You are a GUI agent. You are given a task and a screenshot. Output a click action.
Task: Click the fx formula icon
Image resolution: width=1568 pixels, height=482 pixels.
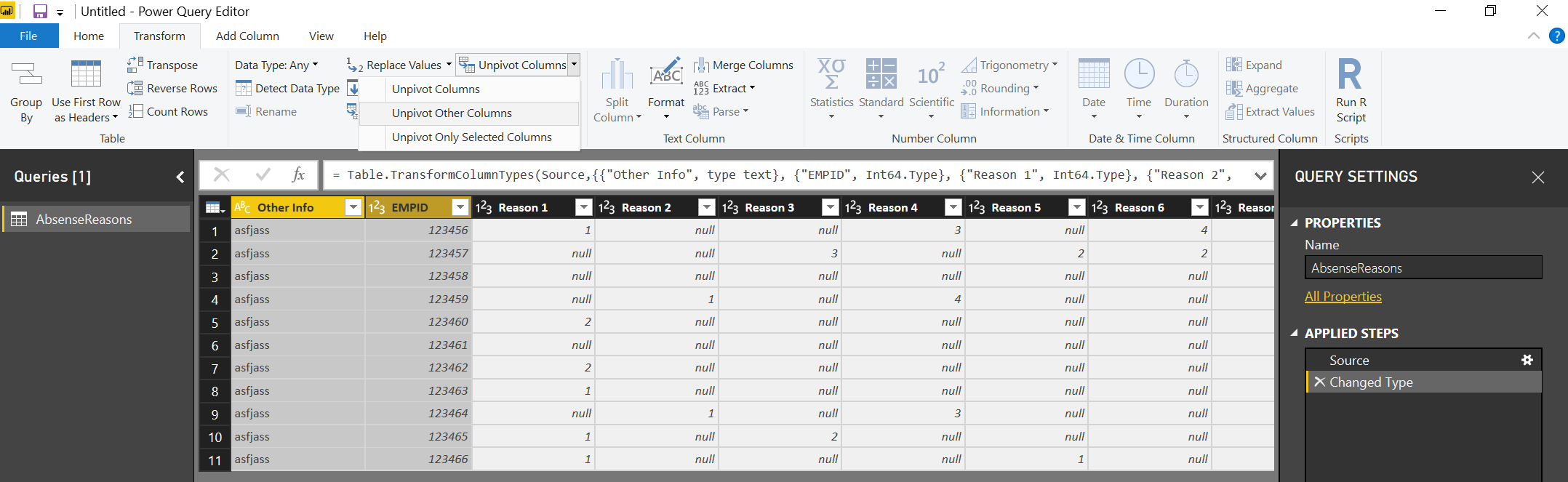298,174
